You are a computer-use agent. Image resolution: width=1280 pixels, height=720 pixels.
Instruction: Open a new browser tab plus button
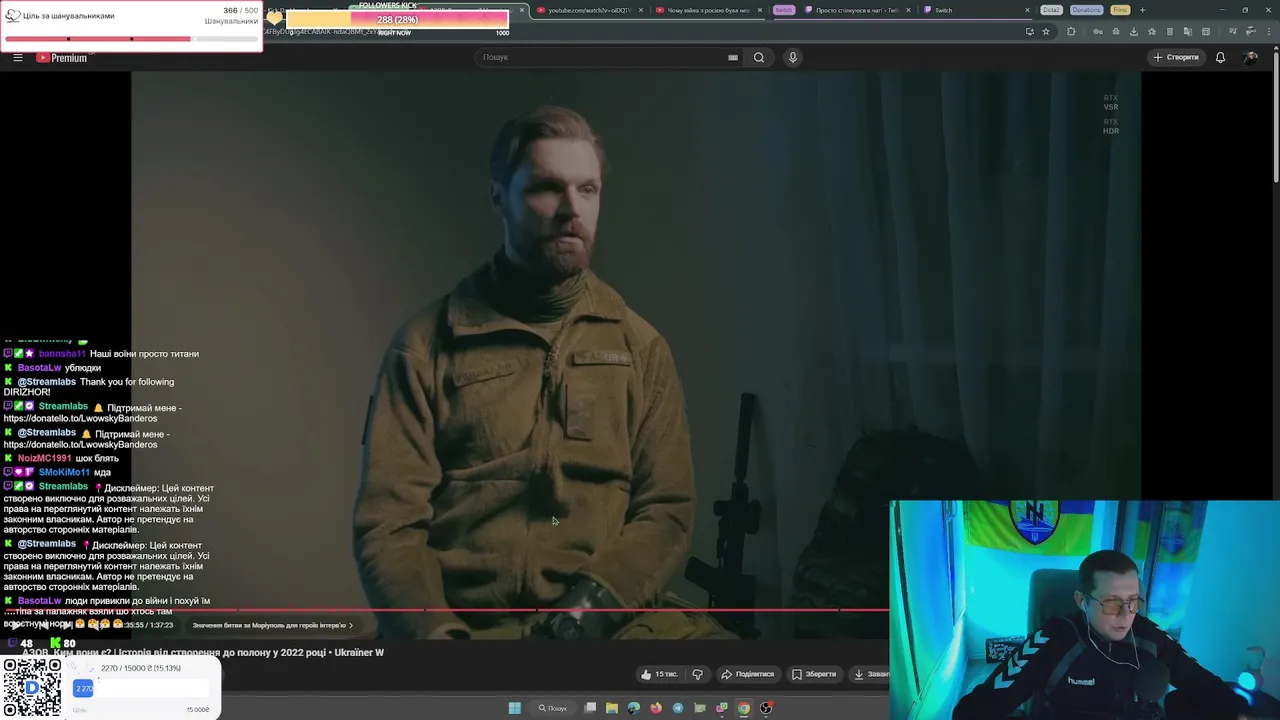[x=1142, y=10]
